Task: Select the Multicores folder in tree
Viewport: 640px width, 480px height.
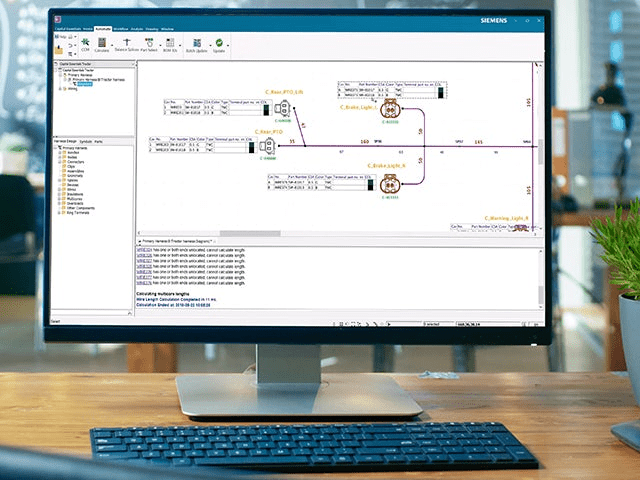Action: (x=73, y=198)
